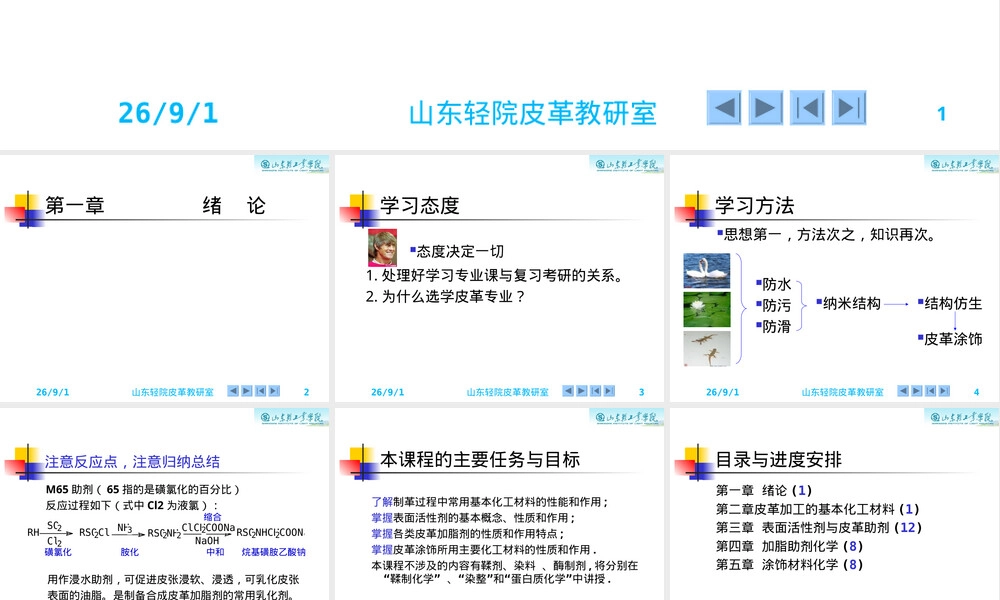Click the lotus leaf photo

(x=707, y=309)
